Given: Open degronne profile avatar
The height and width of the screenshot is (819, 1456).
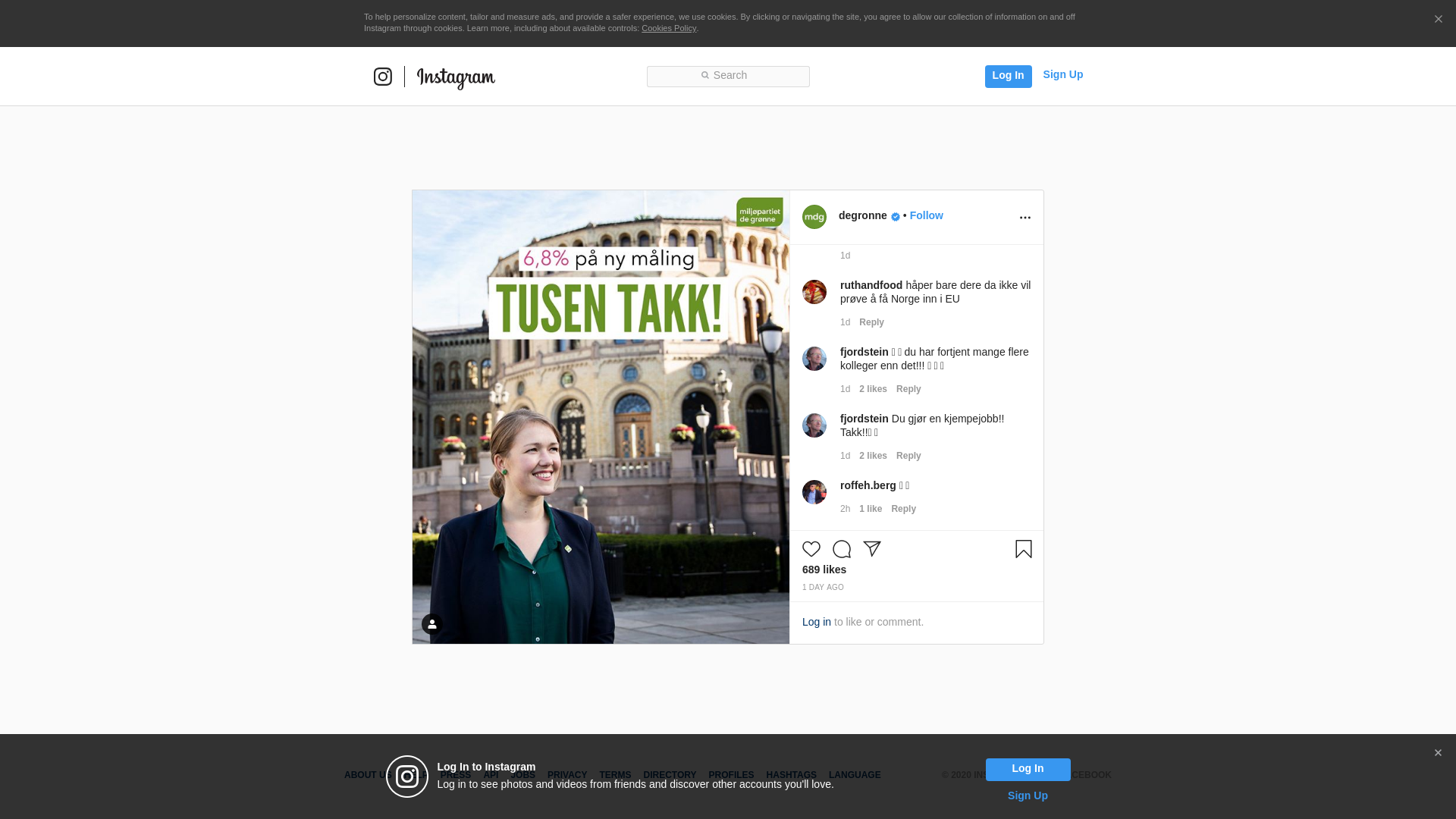Looking at the screenshot, I should point(814,217).
